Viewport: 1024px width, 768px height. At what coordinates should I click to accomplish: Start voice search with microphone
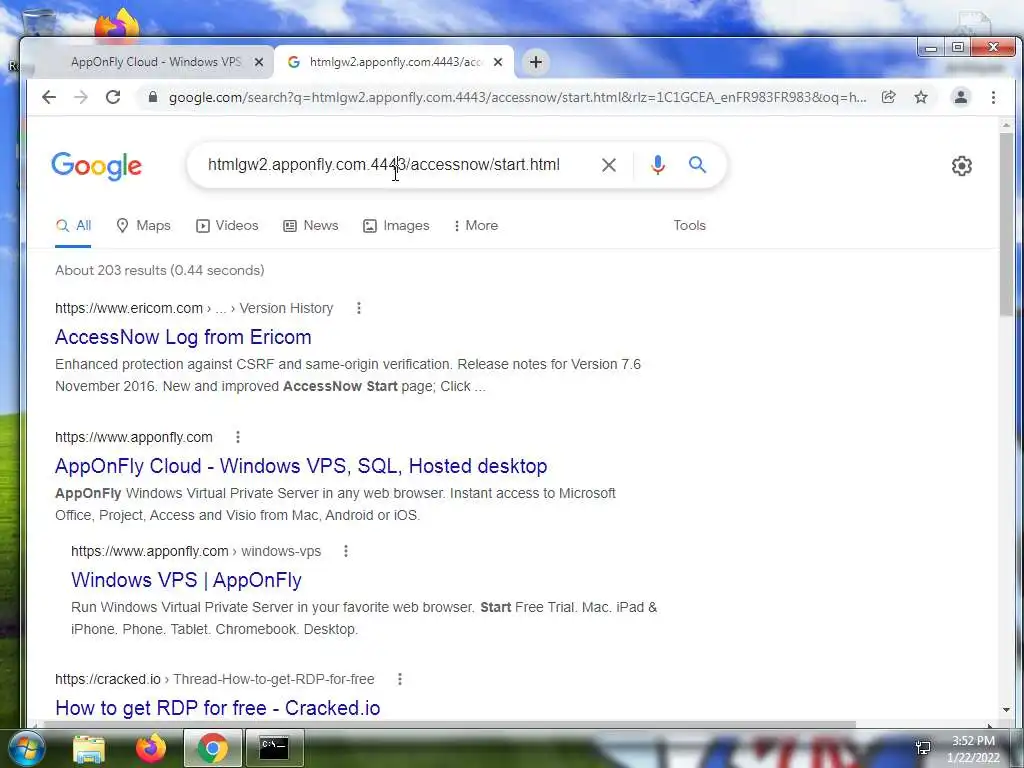[658, 165]
